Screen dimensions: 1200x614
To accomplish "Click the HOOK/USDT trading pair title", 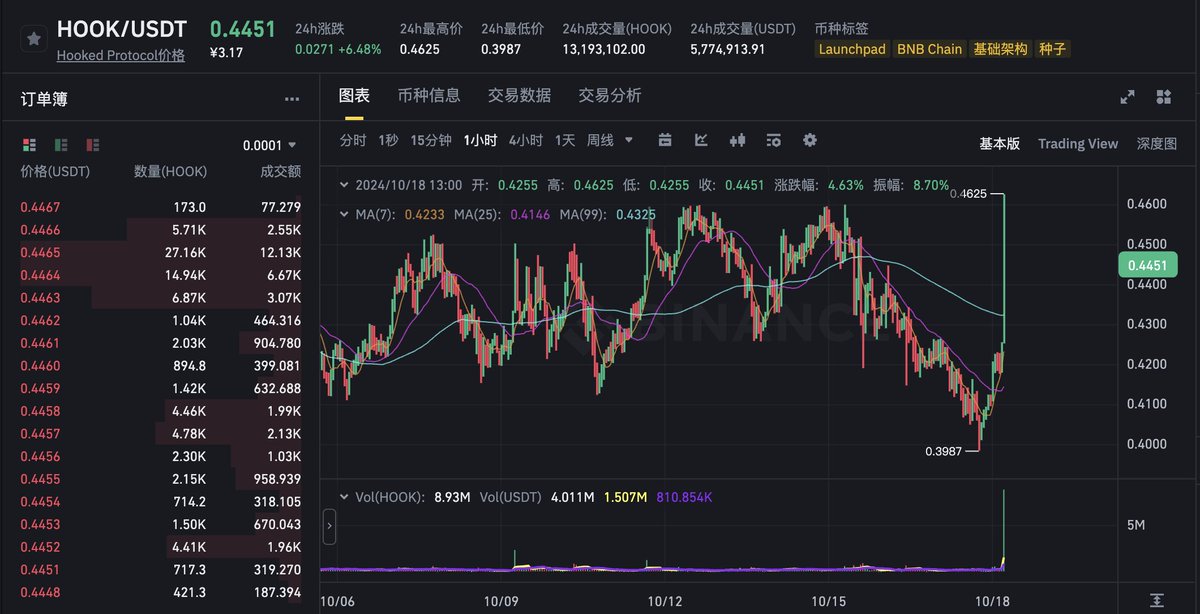I will 122,29.
